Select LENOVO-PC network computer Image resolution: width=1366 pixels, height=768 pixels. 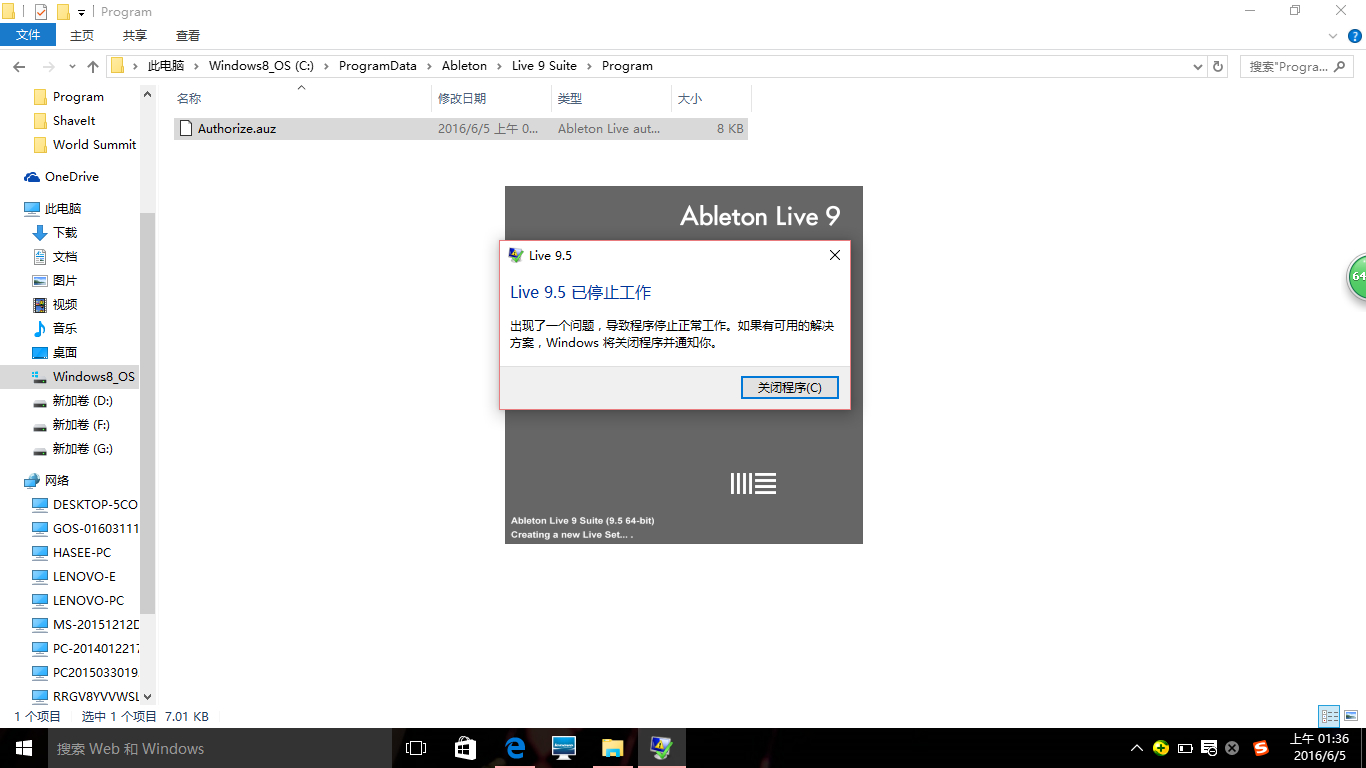[88, 601]
